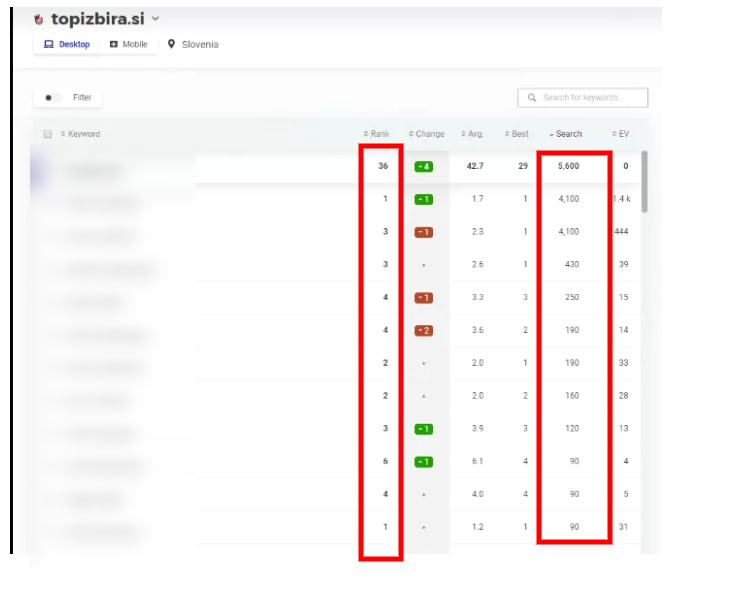The image size is (747, 592).
Task: Click search volume 120
Action: click(572, 429)
